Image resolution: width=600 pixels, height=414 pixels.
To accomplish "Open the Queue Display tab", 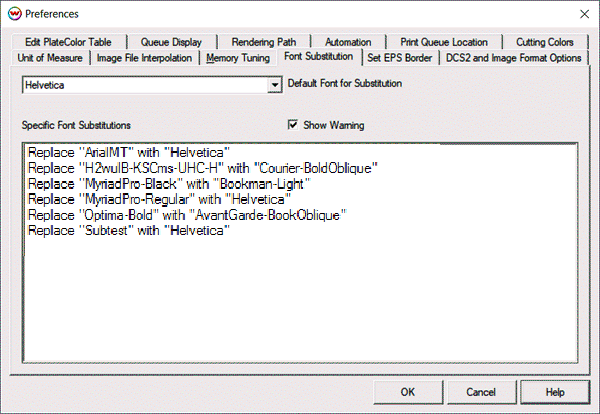I will tap(173, 42).
